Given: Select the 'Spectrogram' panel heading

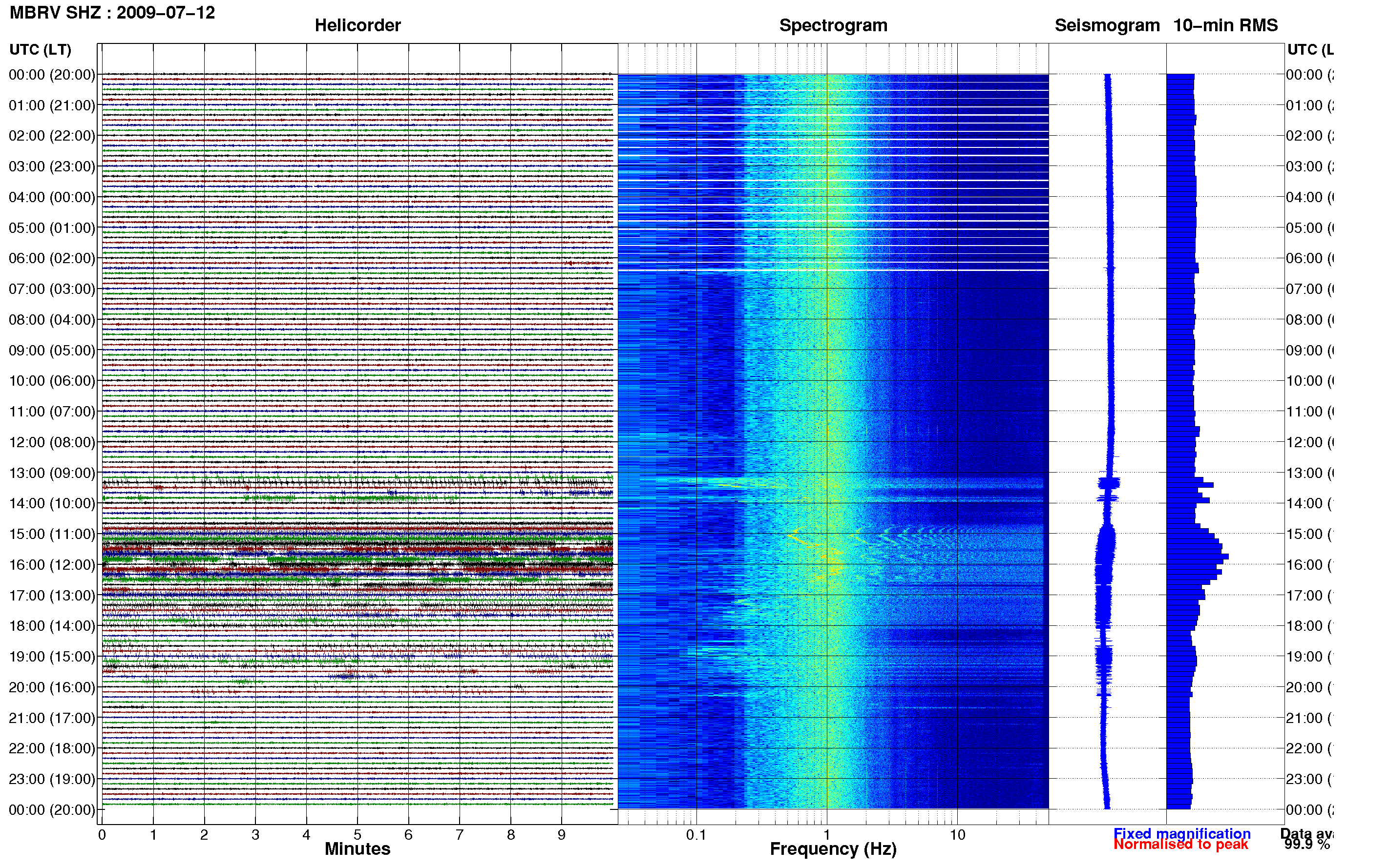Looking at the screenshot, I should tap(833, 25).
